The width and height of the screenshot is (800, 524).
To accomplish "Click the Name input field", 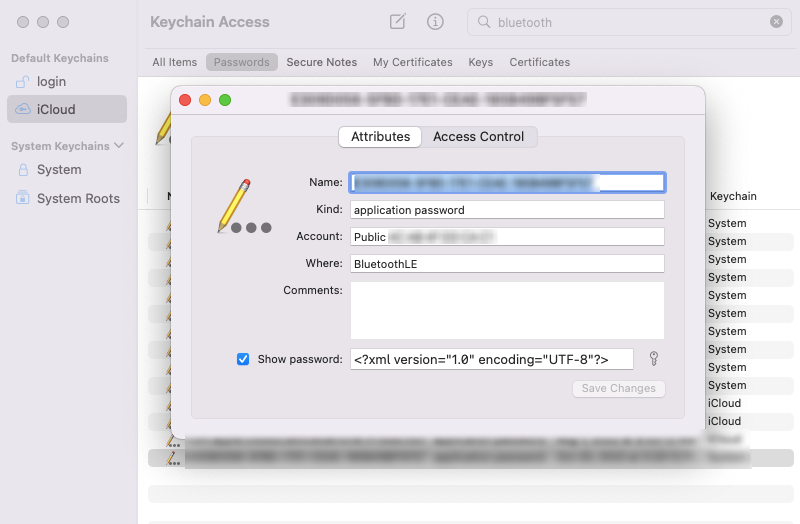I will 507,182.
